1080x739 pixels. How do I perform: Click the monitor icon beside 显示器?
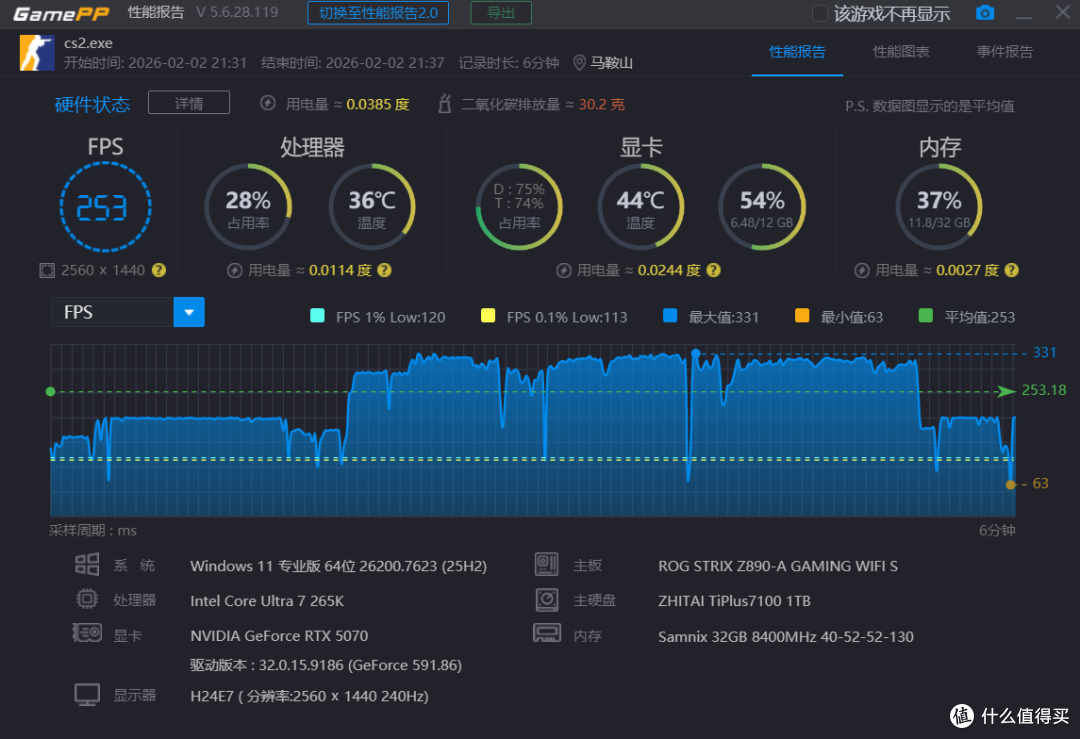tap(87, 695)
